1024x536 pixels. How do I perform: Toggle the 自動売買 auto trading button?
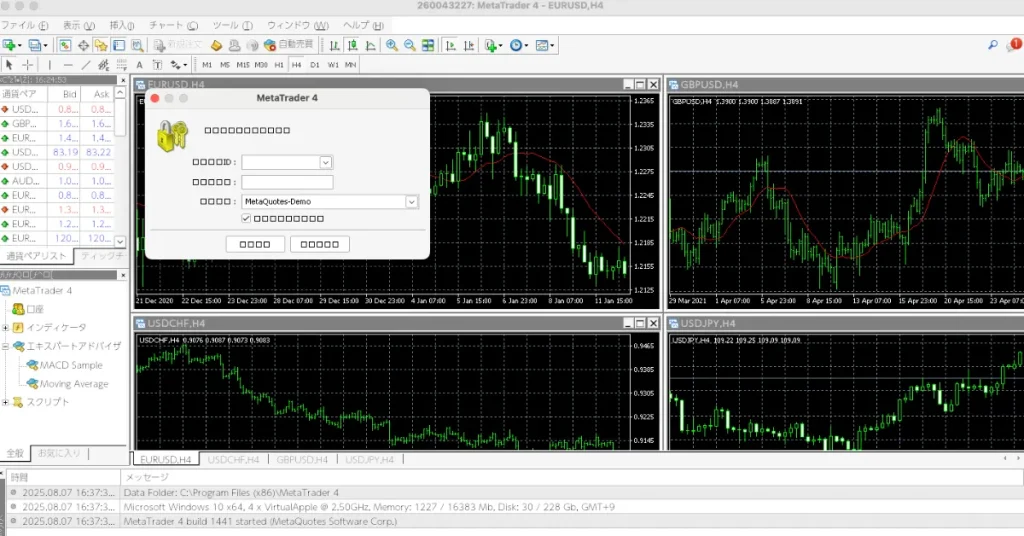[x=288, y=45]
